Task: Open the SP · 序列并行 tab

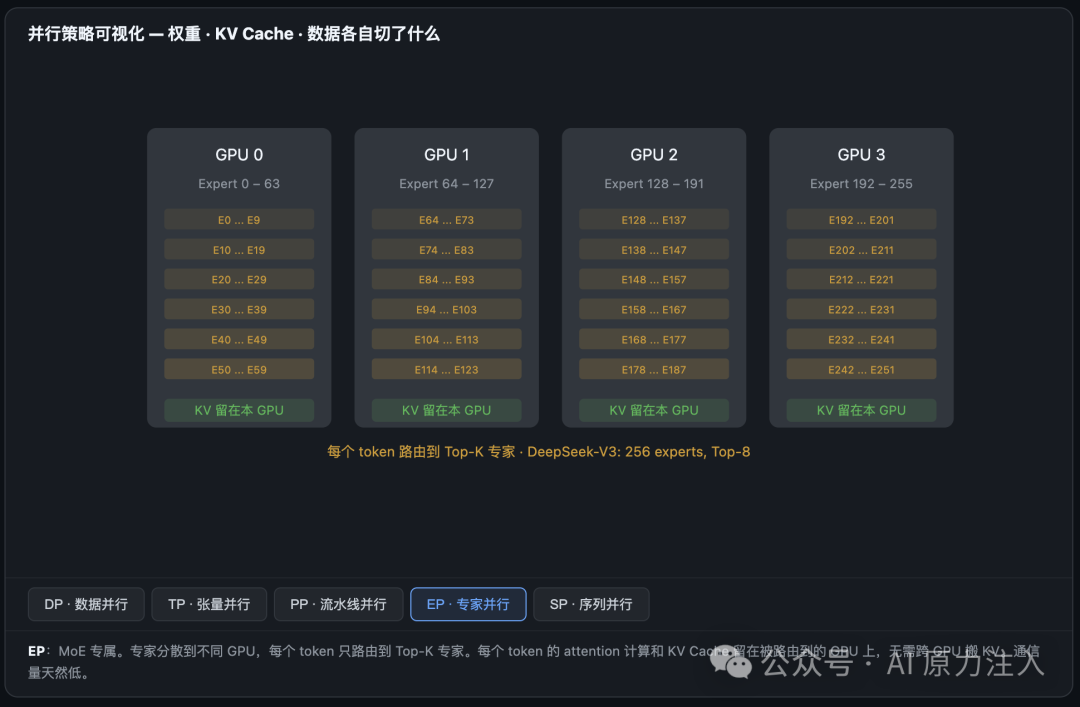Action: point(591,604)
